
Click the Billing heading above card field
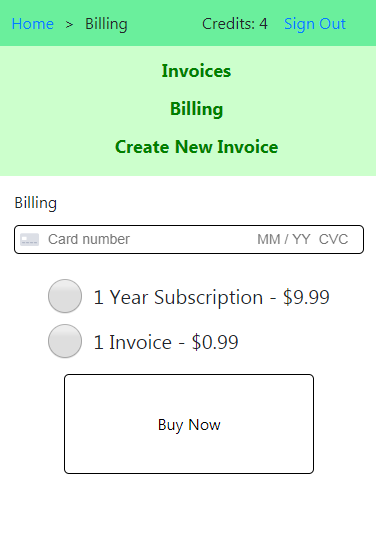(x=36, y=203)
